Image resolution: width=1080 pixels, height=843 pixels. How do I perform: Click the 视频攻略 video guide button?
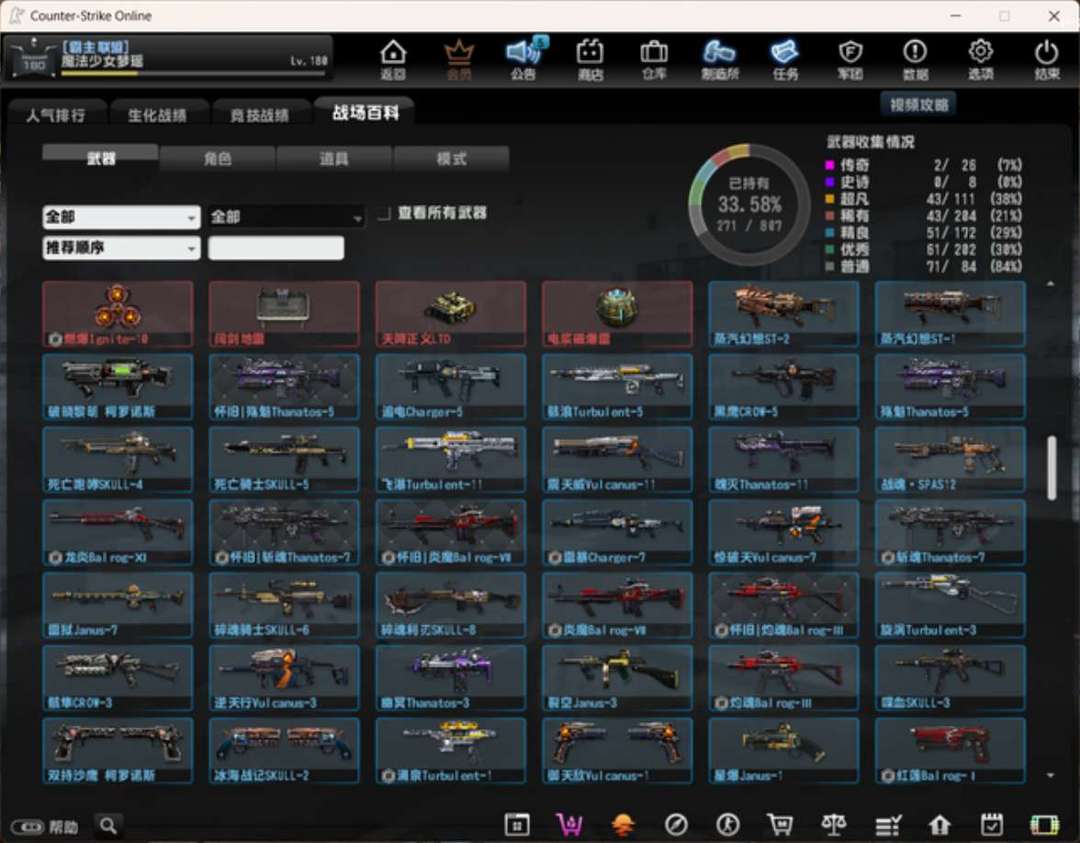pos(917,105)
